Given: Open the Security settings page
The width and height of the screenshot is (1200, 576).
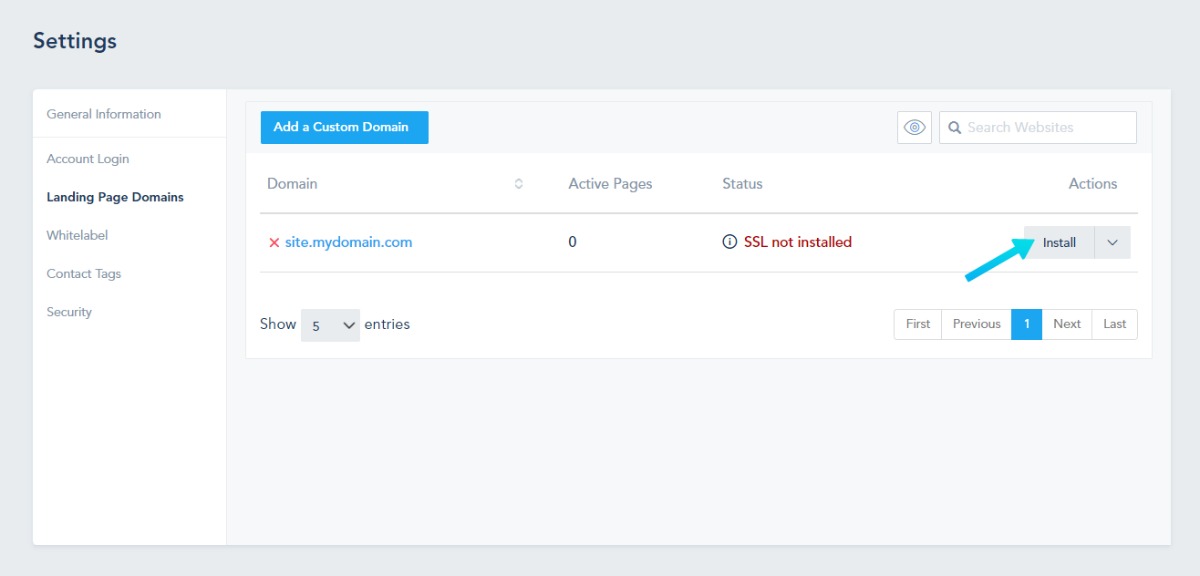Looking at the screenshot, I should pos(69,312).
